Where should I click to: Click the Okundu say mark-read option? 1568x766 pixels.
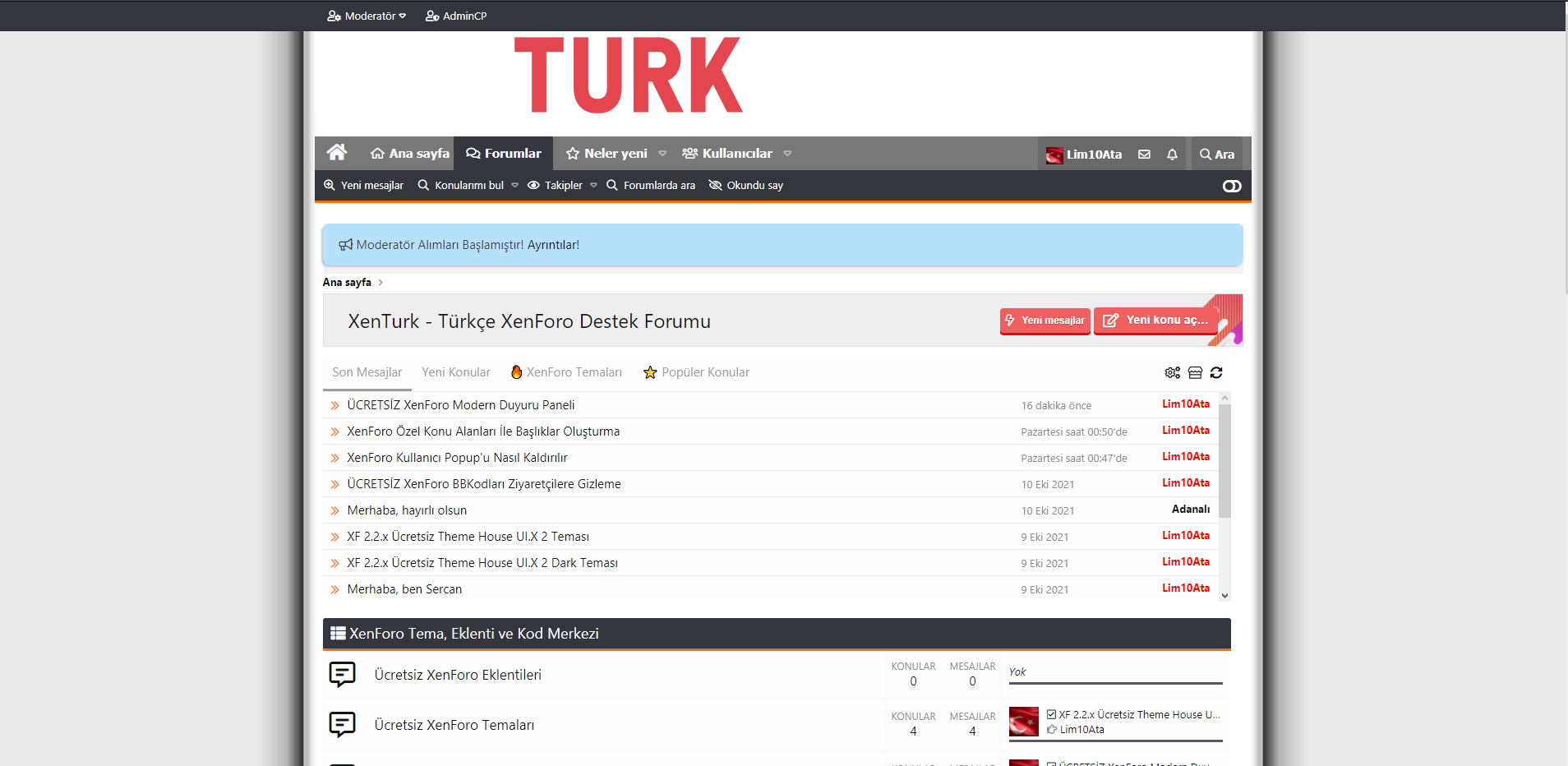[x=746, y=186]
